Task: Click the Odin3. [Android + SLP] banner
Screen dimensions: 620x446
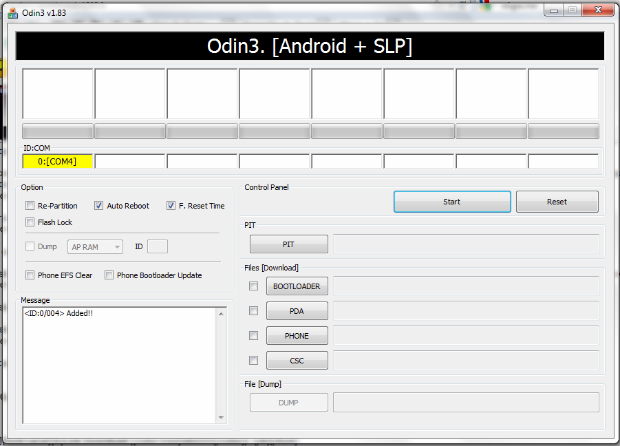Action: 310,46
